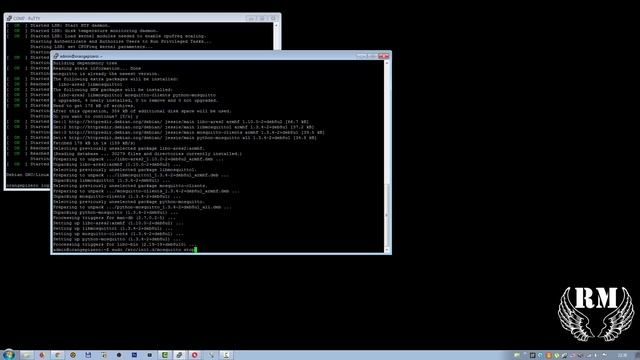This screenshot has width=640, height=360.
Task: Click 'Starting LSB: set CPUFreq kernel parameters' in the back window
Action: coord(91,47)
